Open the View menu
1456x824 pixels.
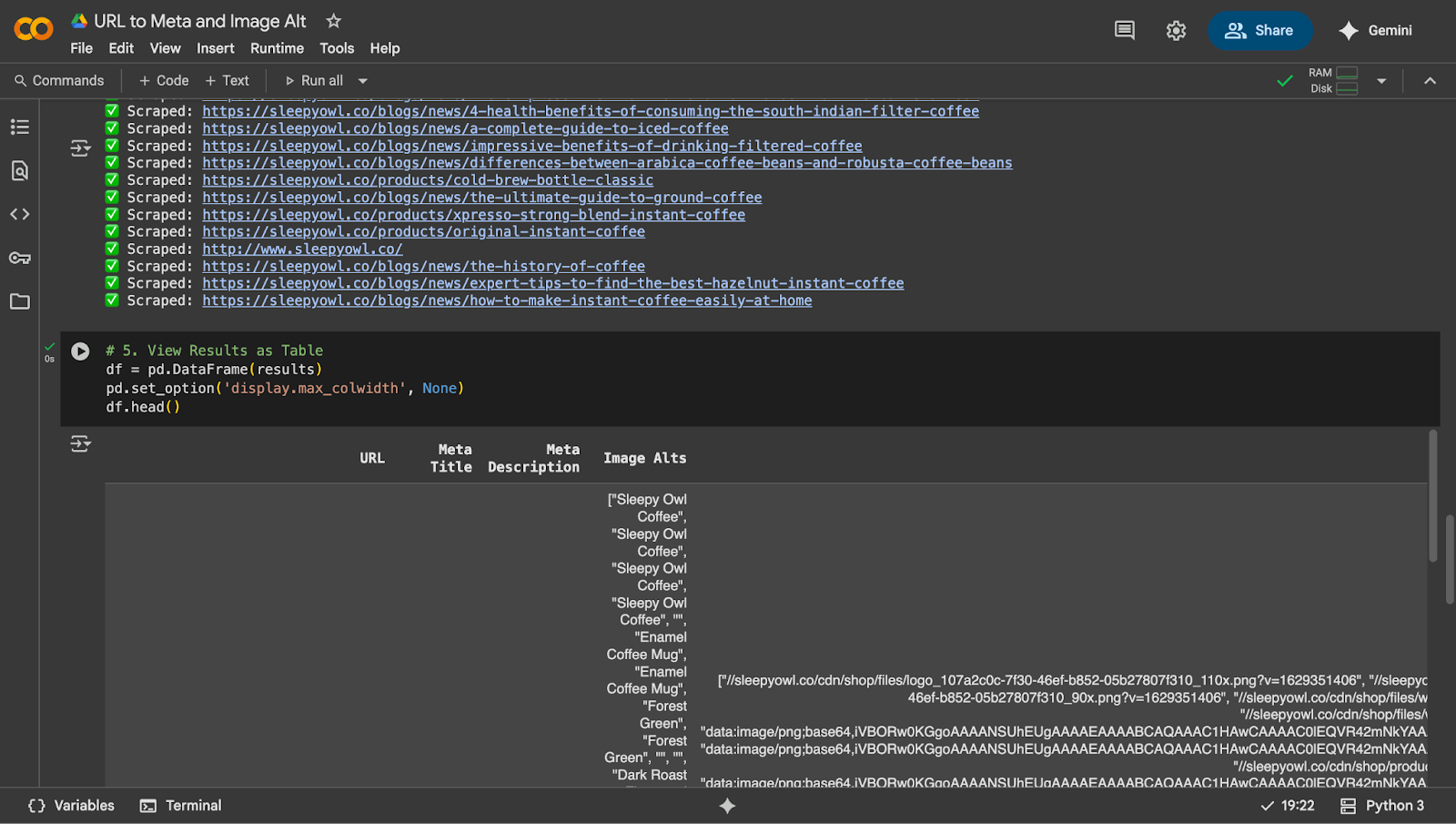pyautogui.click(x=165, y=48)
